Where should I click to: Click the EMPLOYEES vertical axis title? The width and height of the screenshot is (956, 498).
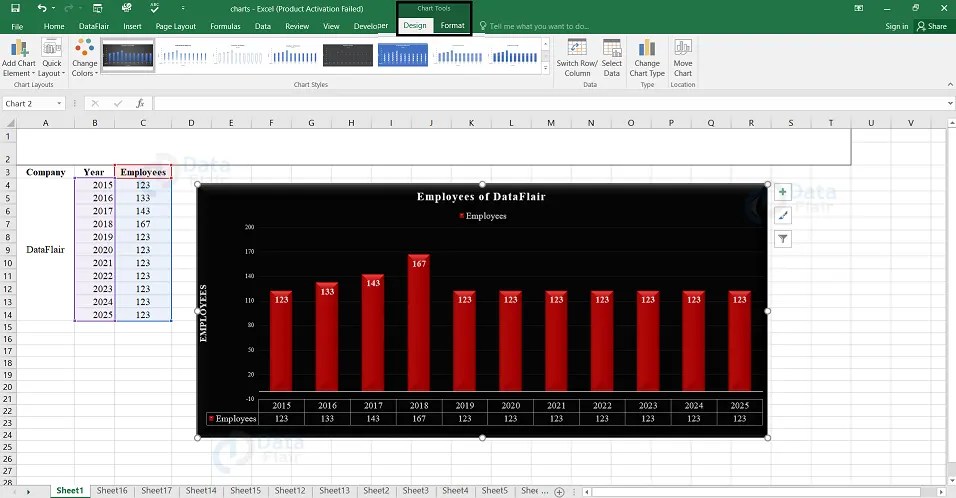click(204, 313)
